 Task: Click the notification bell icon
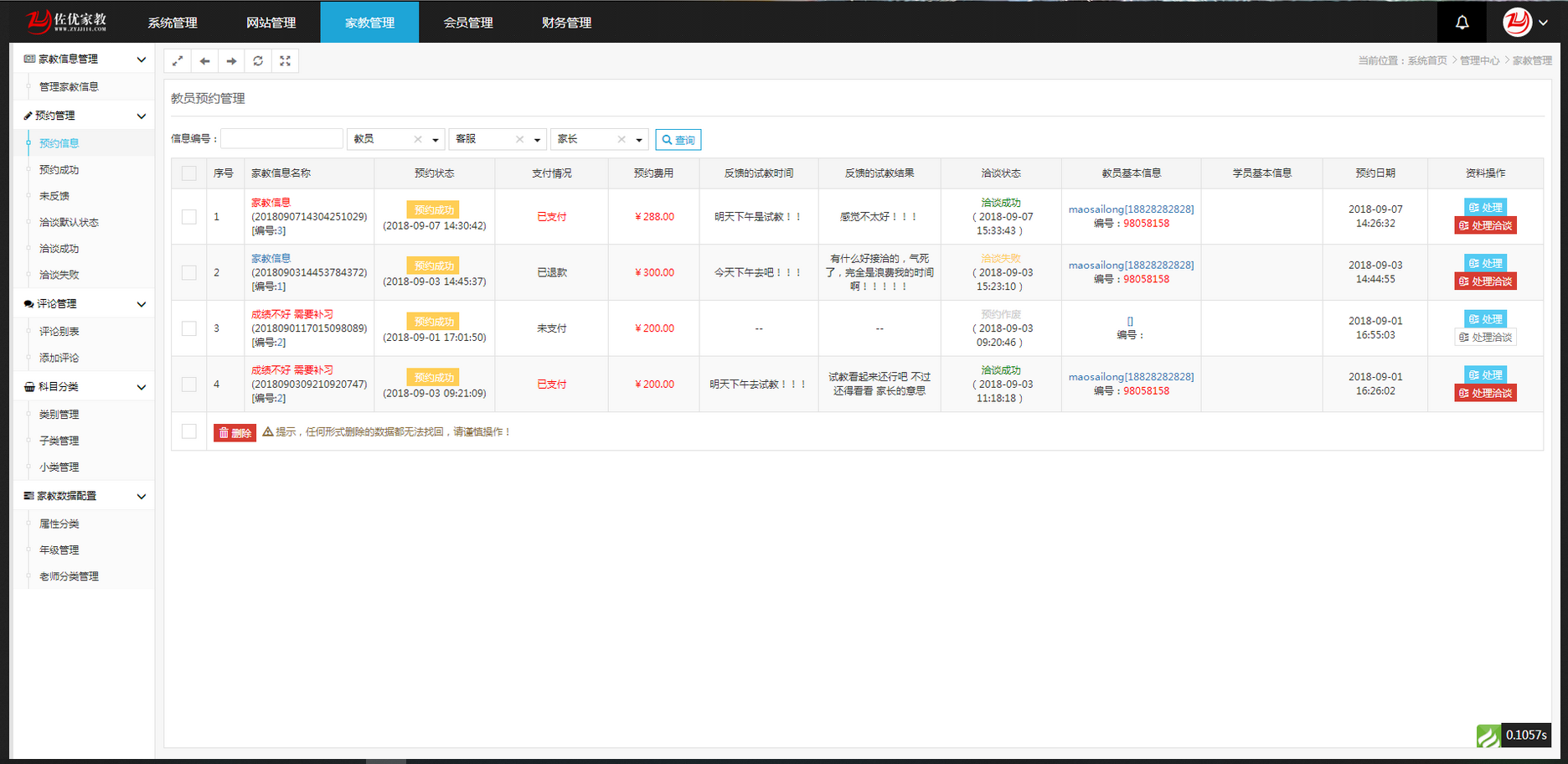coord(1462,23)
